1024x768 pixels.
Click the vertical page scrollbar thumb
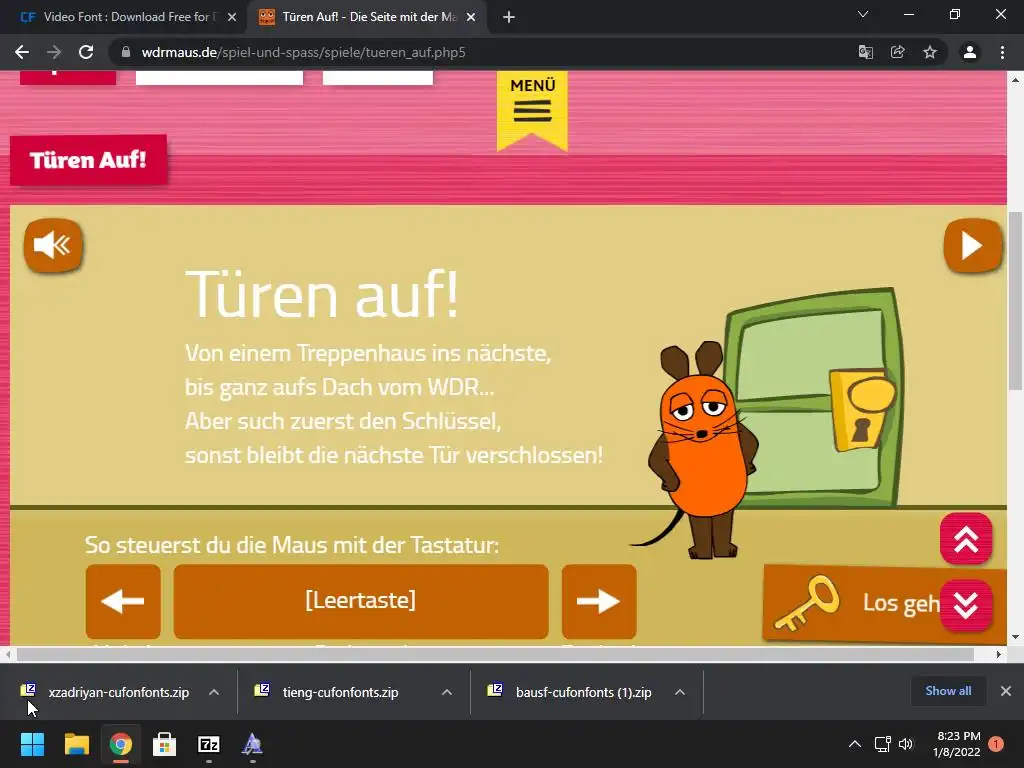tap(1016, 300)
